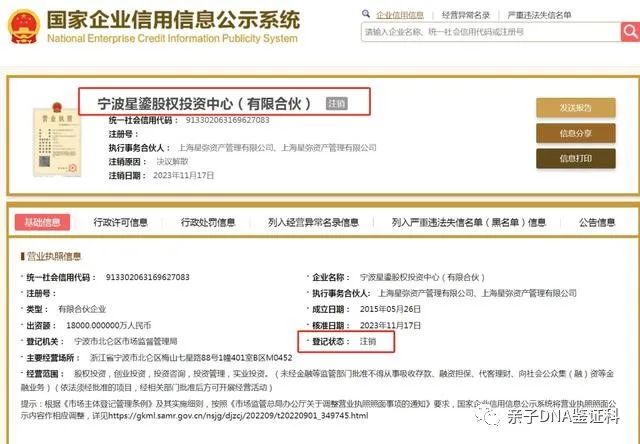Switch to the 列入经营异常名录信息 tab
Image resolution: width=640 pixels, height=444 pixels.
pyautogui.click(x=313, y=222)
